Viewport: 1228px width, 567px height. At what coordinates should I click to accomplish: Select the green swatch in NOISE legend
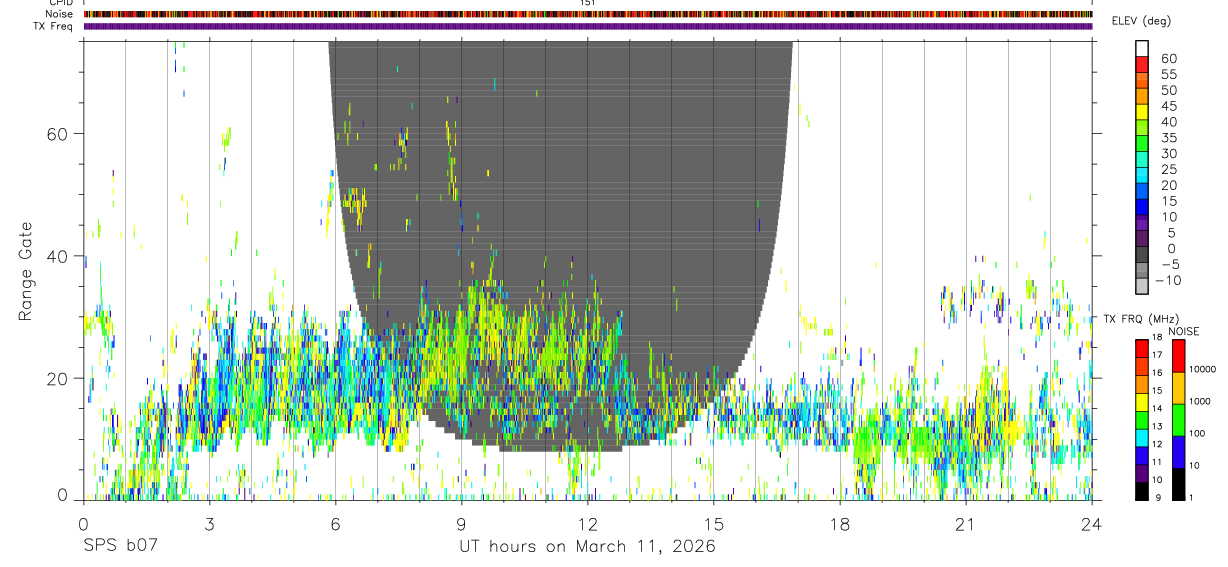[x=1178, y=420]
